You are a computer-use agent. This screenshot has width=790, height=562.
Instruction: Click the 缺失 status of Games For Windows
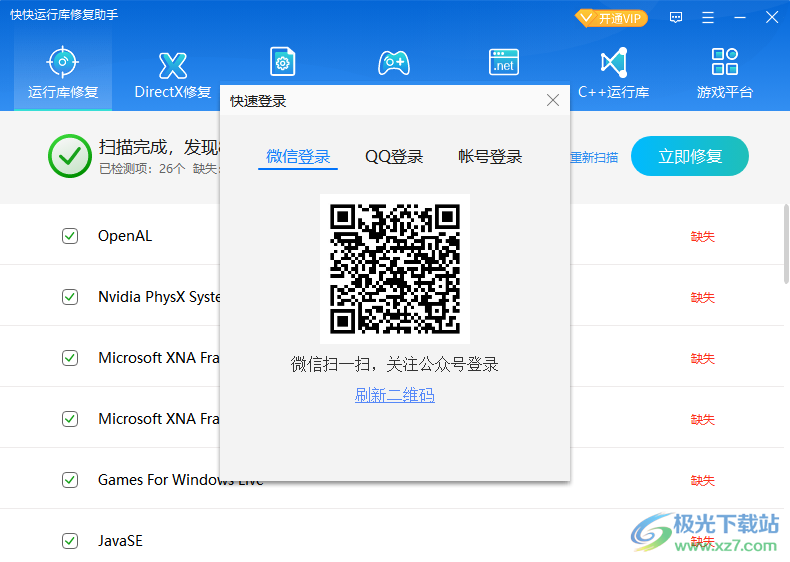click(702, 480)
